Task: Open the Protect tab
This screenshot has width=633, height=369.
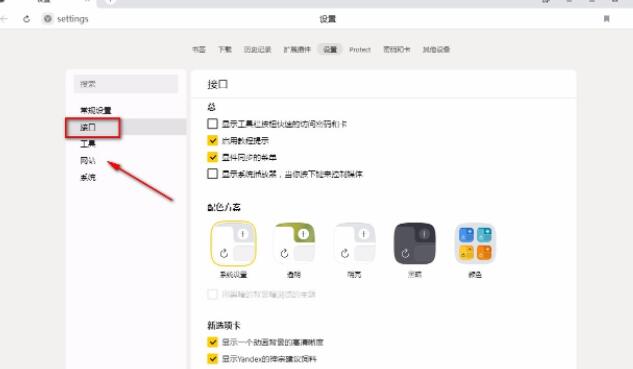Action: pyautogui.click(x=360, y=50)
